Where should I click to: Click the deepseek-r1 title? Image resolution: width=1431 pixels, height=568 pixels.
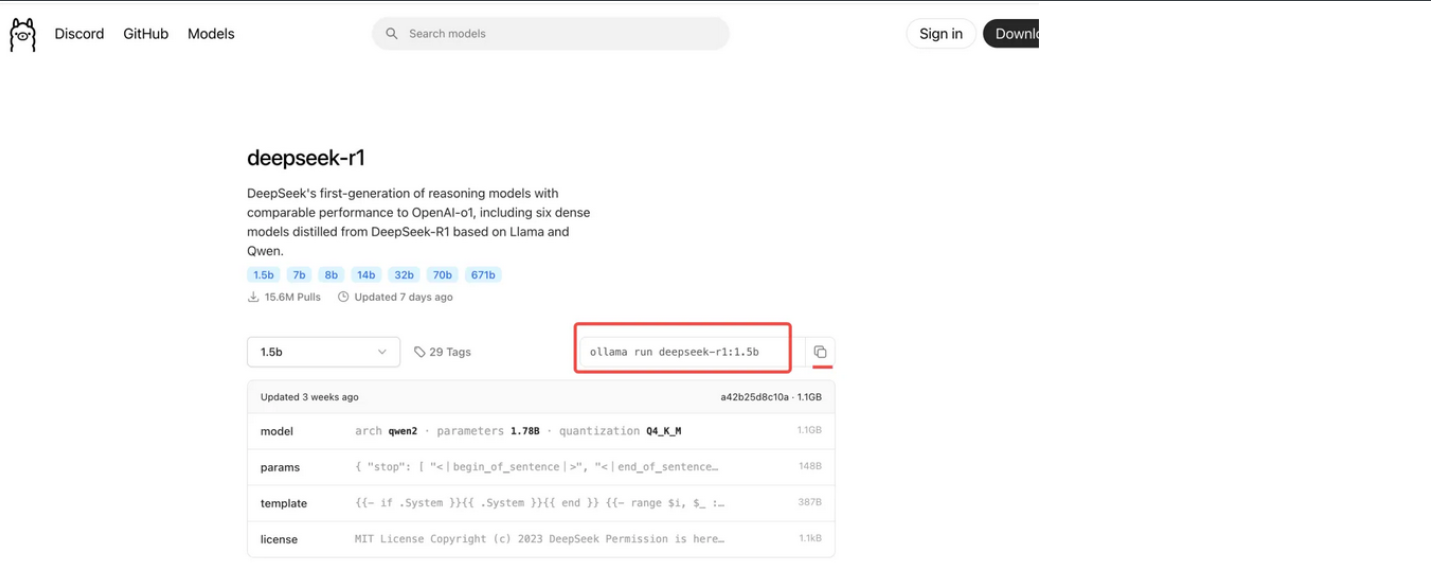point(306,158)
